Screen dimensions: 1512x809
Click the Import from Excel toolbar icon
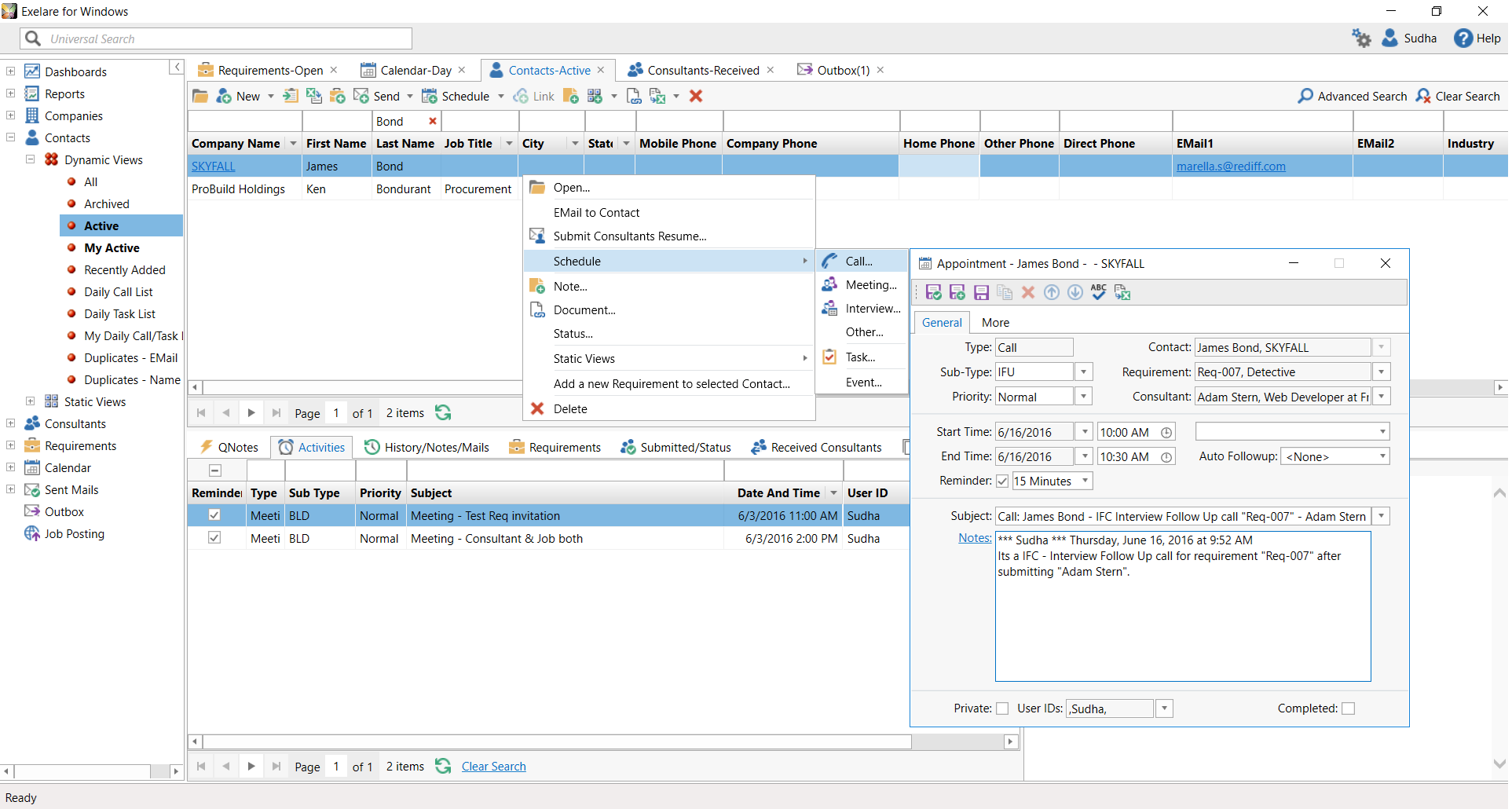tap(313, 96)
